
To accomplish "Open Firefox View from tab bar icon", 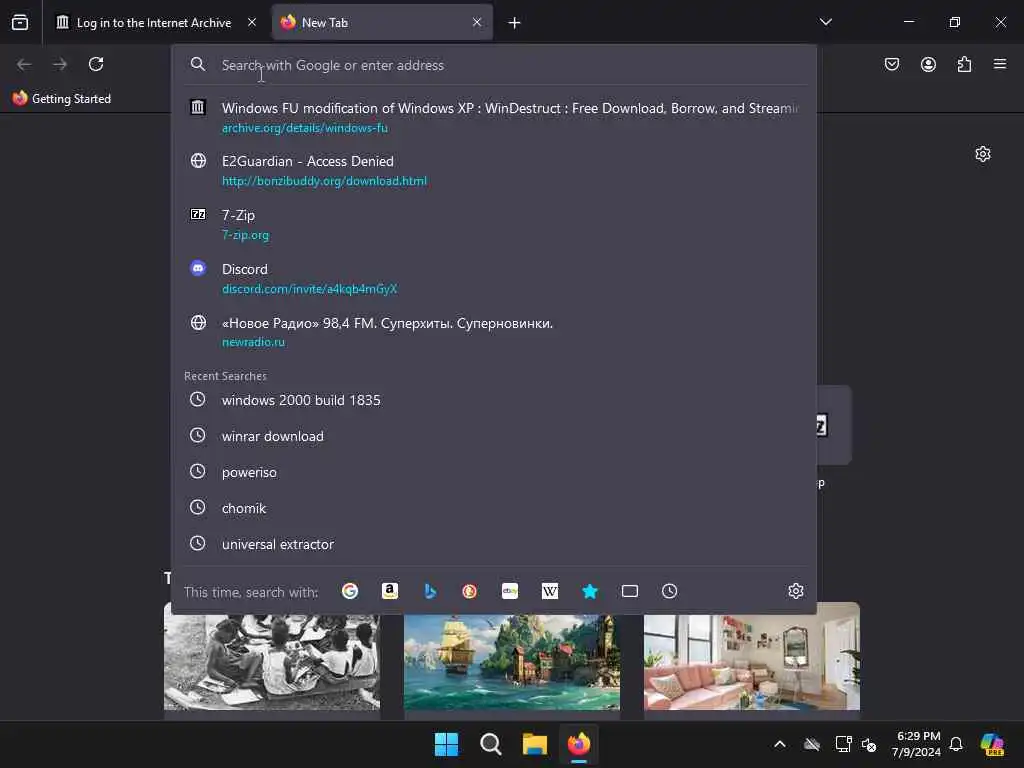I will 20,22.
